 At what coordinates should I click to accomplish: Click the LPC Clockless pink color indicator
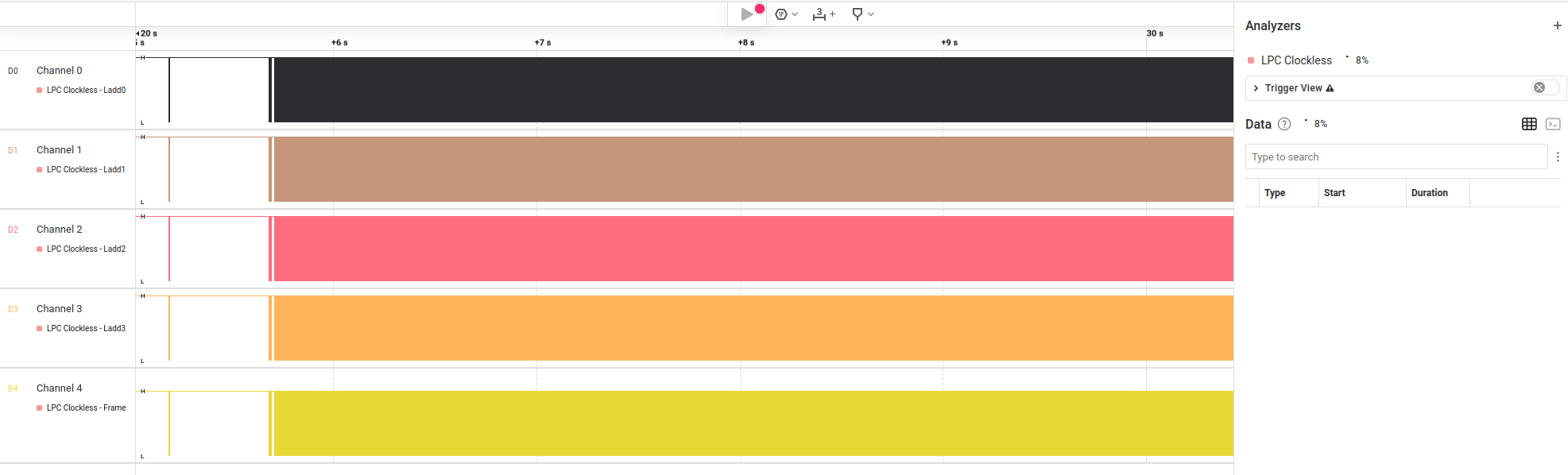tap(1251, 60)
